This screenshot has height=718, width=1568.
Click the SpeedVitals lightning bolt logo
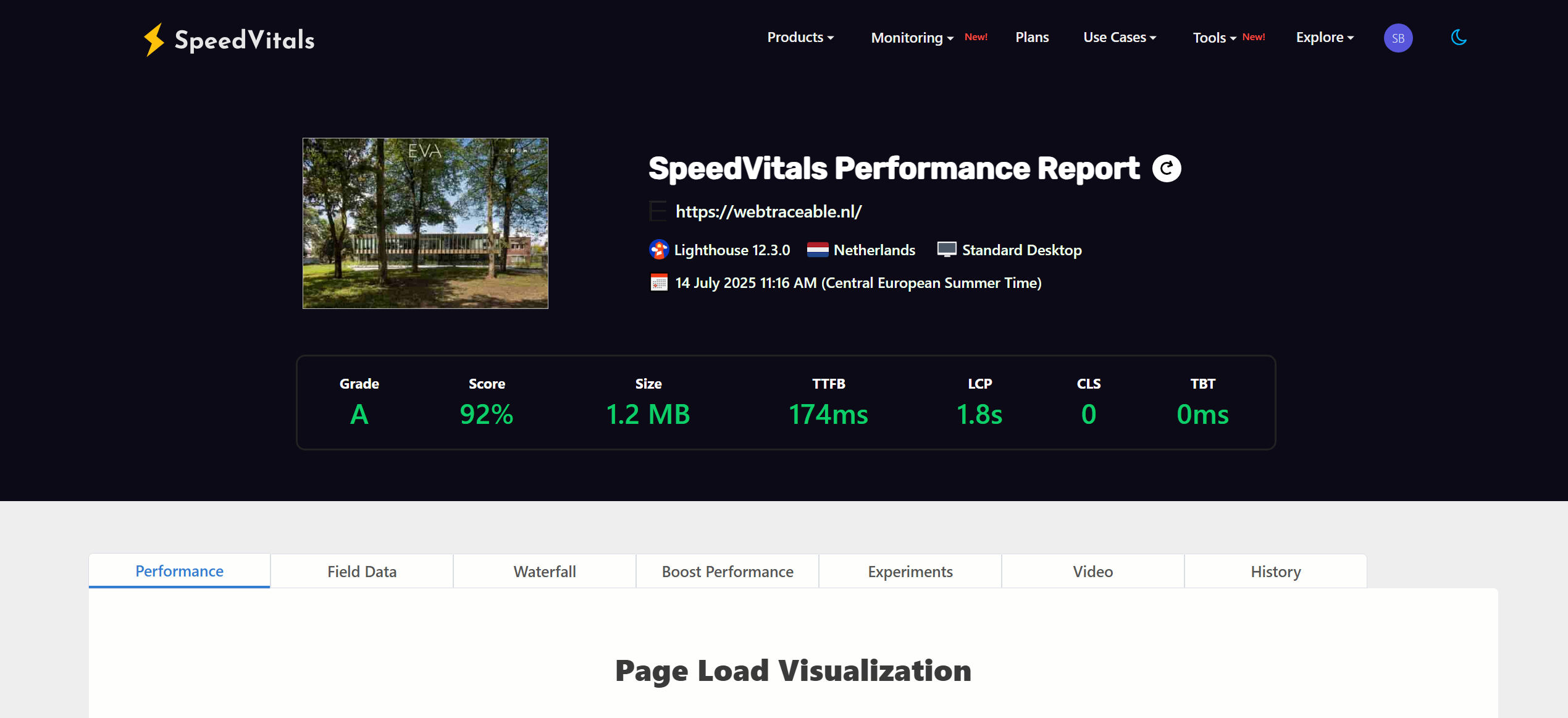coord(154,40)
